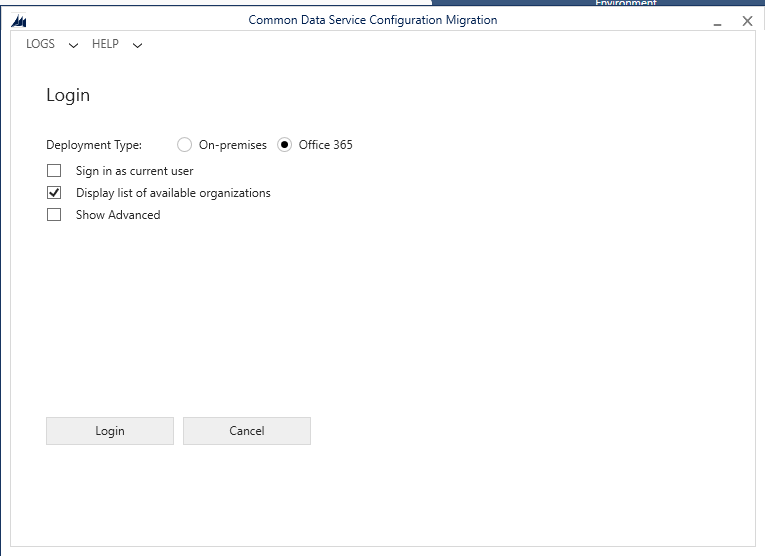The height and width of the screenshot is (556, 765).
Task: Tick the Show Advanced checkbox
Action: coord(54,215)
